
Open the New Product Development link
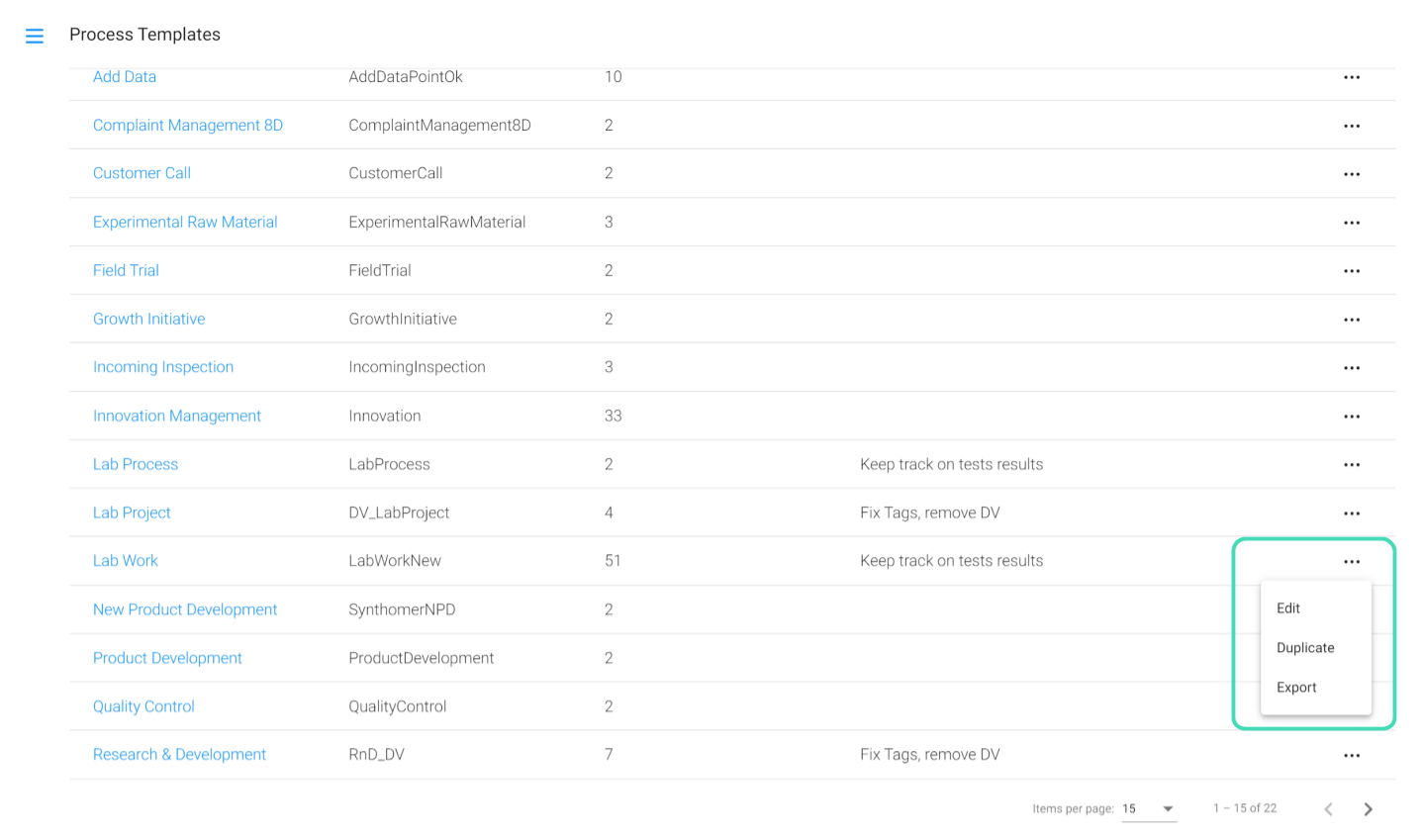pyautogui.click(x=185, y=609)
